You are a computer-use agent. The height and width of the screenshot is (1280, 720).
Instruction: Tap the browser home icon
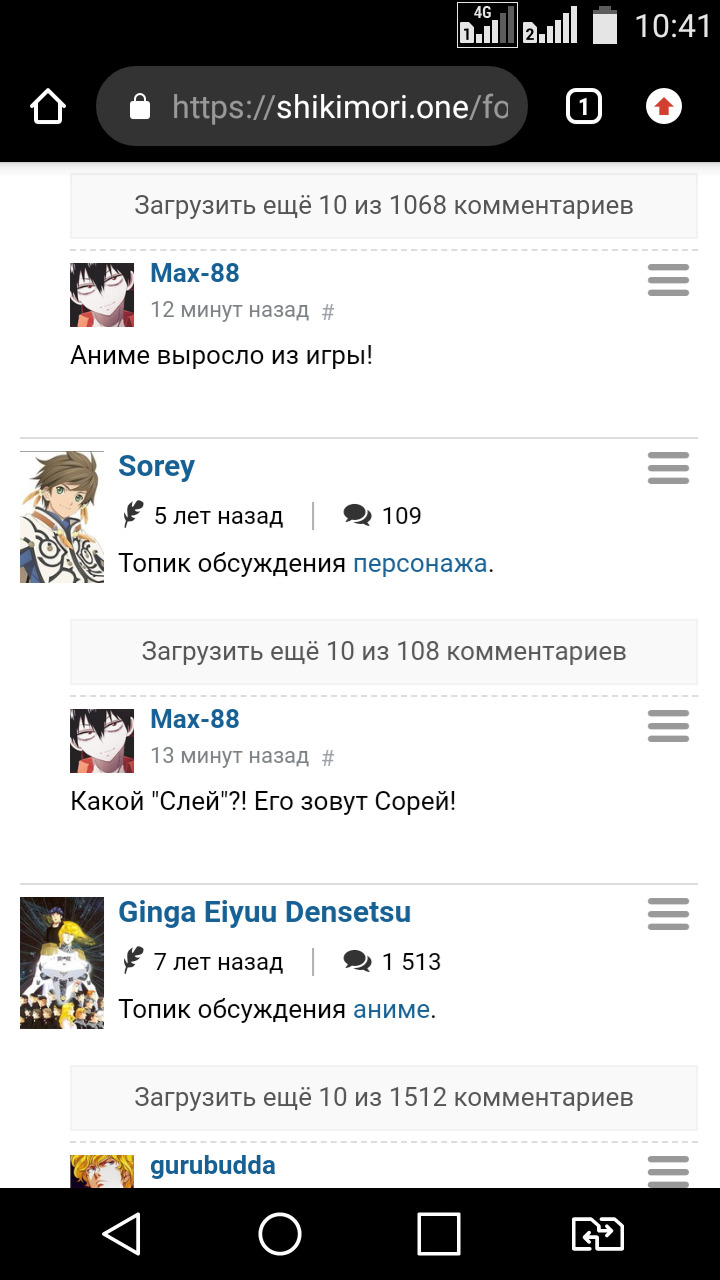click(x=48, y=107)
